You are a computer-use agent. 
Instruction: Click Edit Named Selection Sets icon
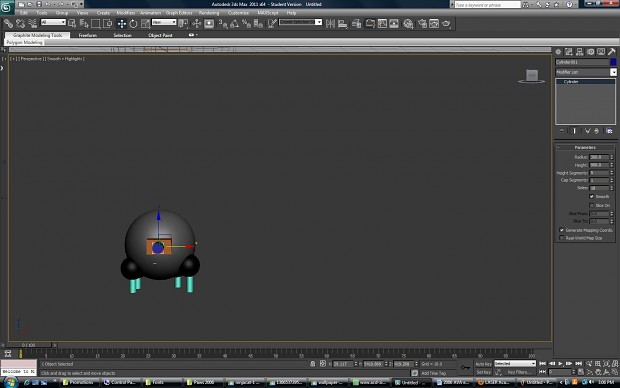point(272,24)
